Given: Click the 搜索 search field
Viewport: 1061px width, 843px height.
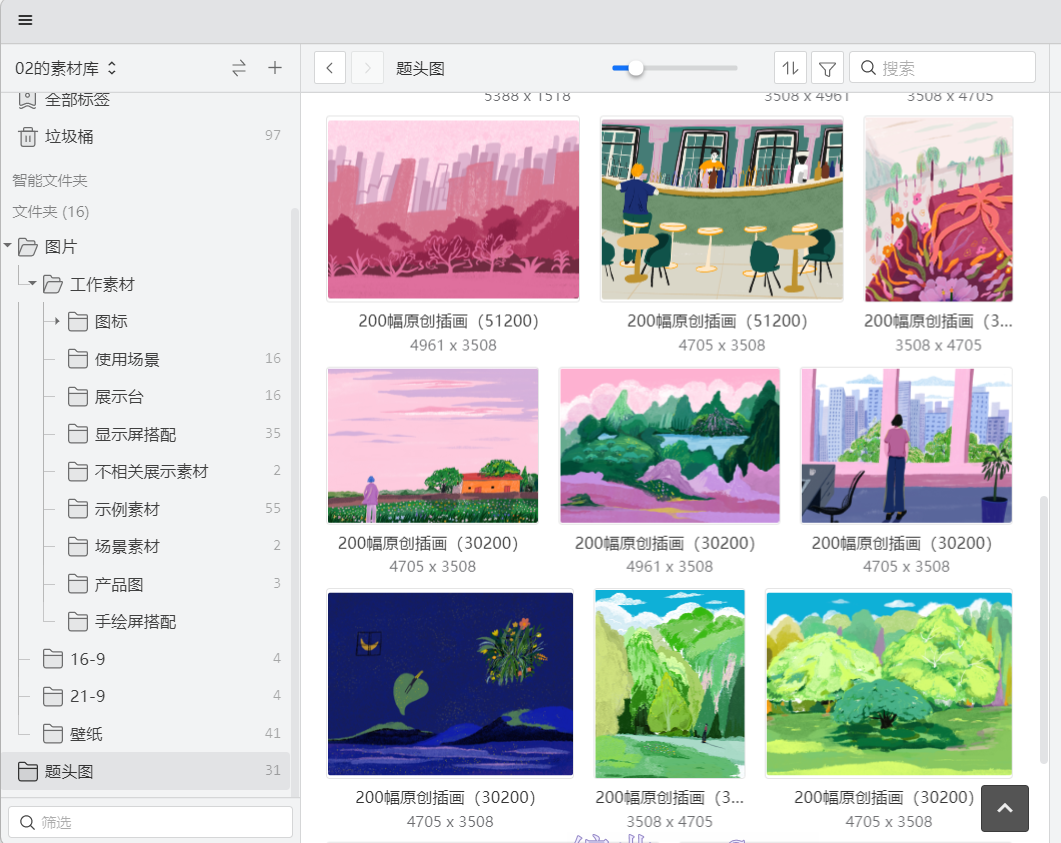Looking at the screenshot, I should [x=942, y=68].
